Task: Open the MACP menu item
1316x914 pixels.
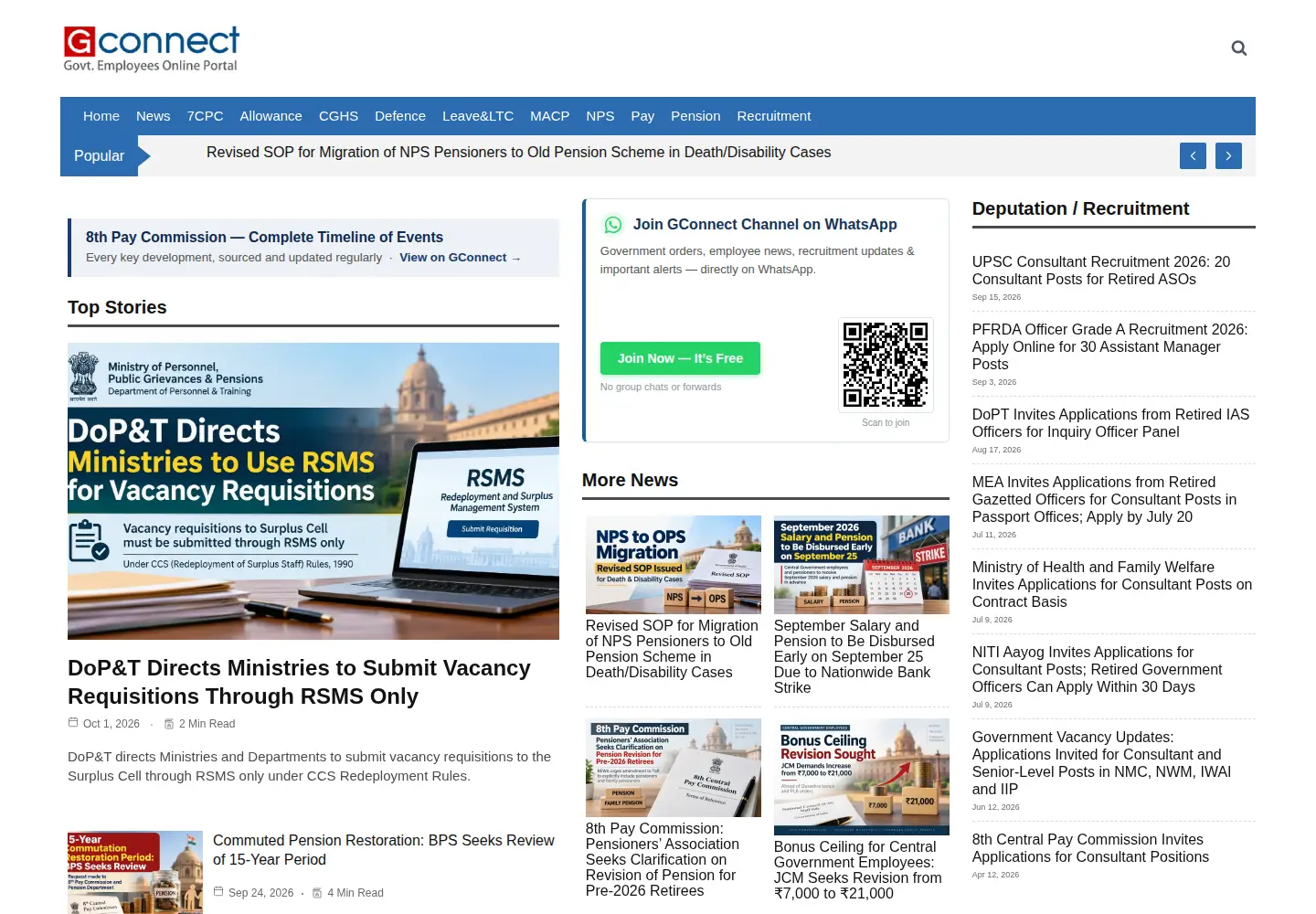Action: tap(550, 116)
